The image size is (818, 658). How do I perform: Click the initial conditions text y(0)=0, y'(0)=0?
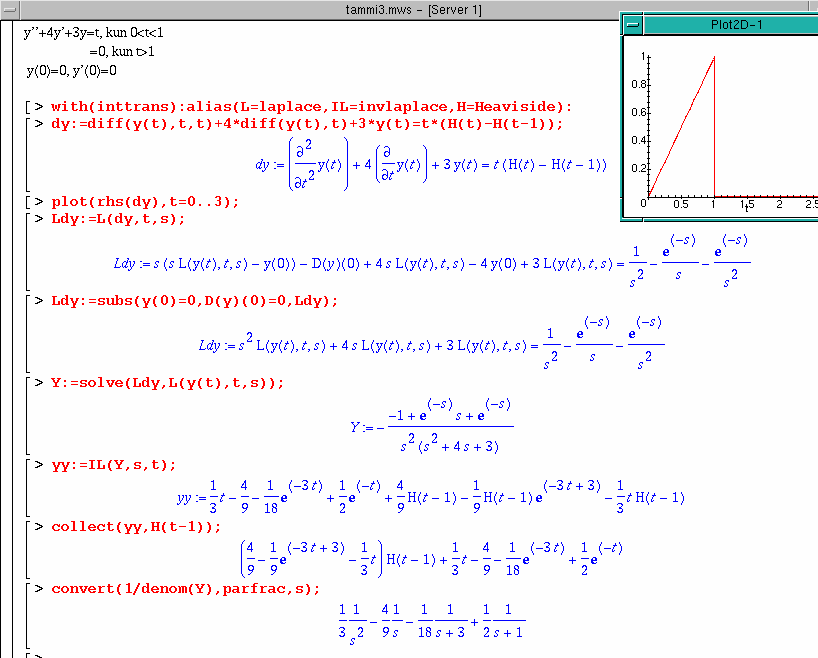(72, 71)
